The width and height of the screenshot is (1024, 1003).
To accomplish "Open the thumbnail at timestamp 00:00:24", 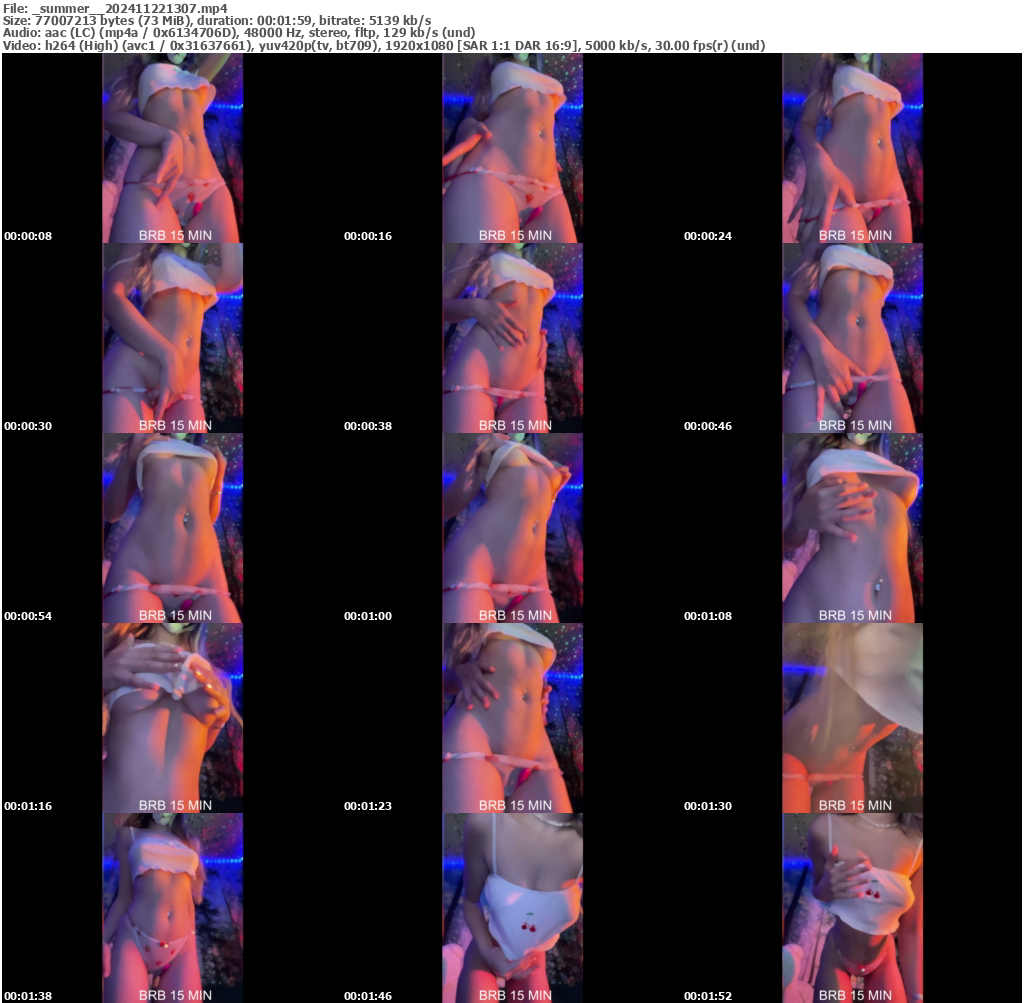I will click(850, 146).
